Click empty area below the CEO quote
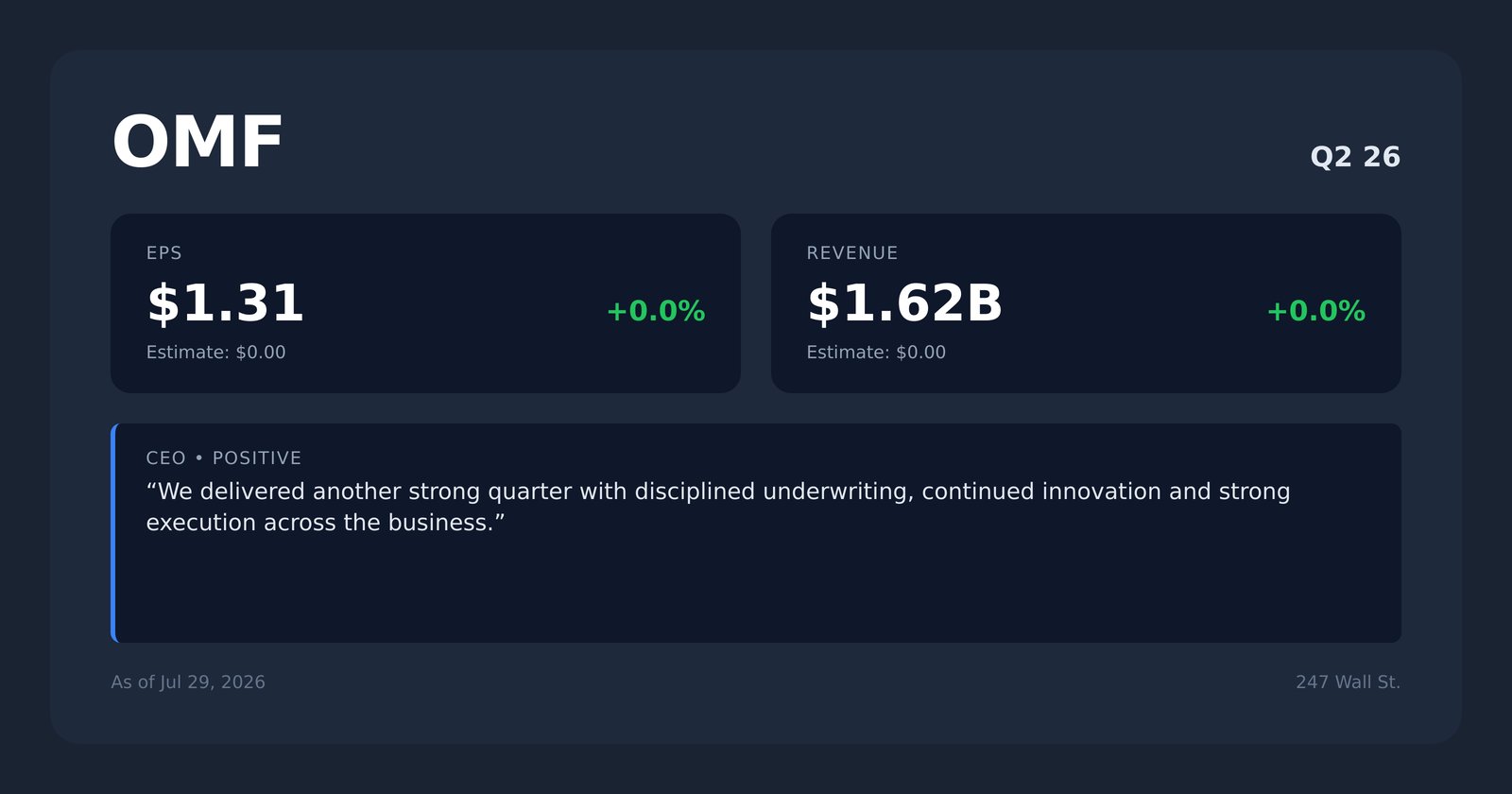The width and height of the screenshot is (1512, 794). 756,591
